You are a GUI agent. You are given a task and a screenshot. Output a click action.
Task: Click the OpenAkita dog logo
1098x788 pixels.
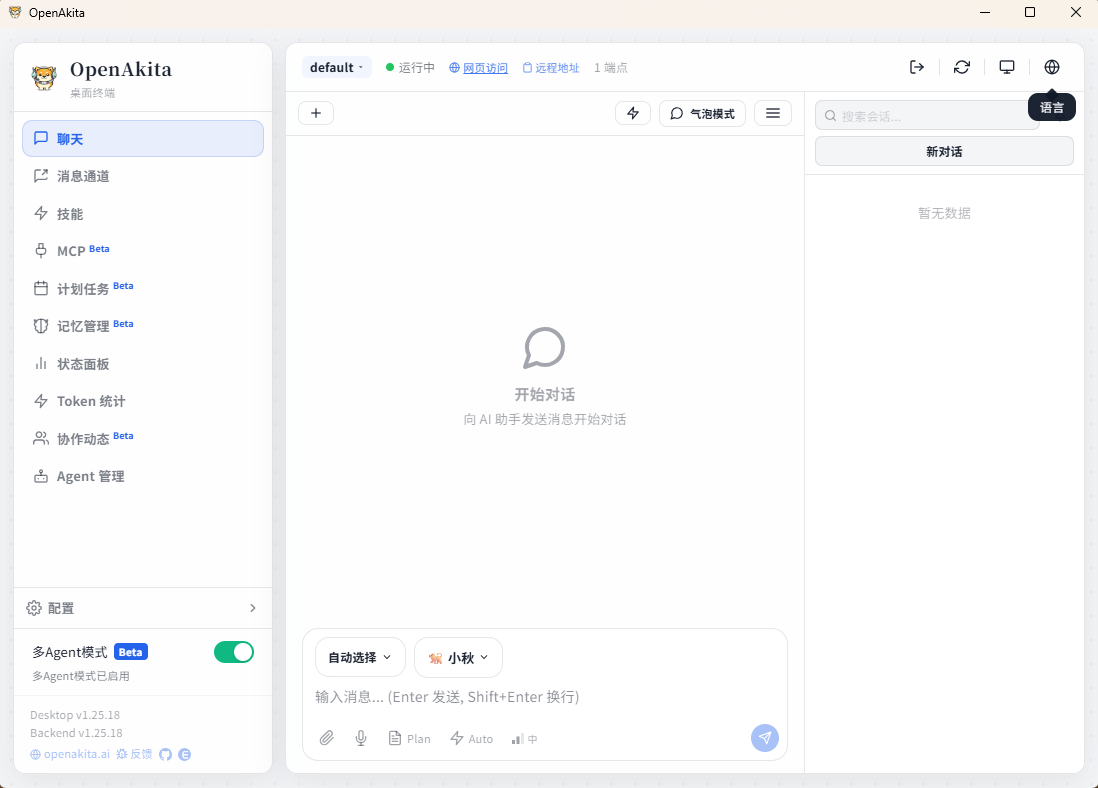coord(44,77)
